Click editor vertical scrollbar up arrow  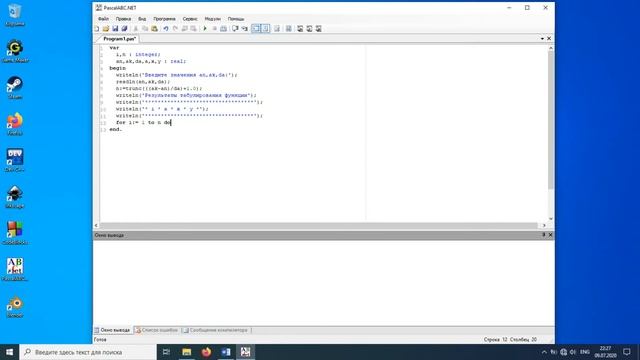coord(551,48)
